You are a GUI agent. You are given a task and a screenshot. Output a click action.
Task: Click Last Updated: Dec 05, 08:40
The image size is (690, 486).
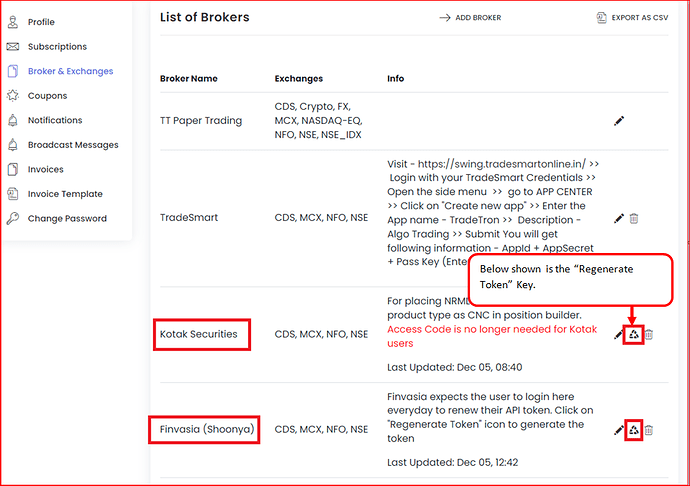[x=455, y=367]
